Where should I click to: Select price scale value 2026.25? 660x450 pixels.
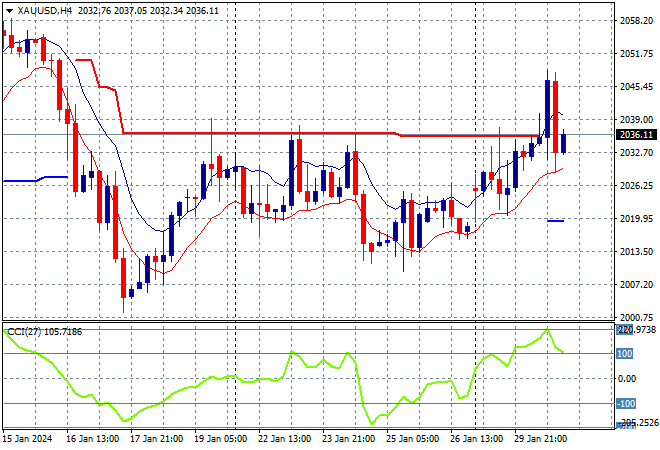coord(636,185)
